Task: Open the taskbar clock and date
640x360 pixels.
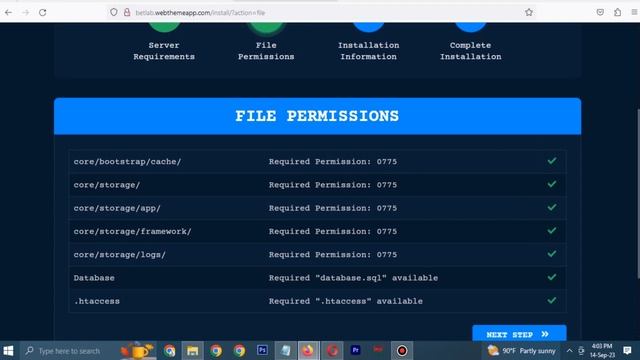Action: pyautogui.click(x=602, y=351)
